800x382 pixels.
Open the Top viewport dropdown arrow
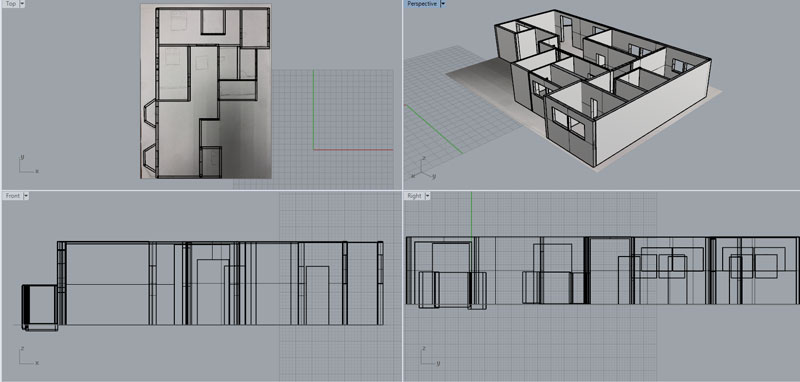[x=22, y=4]
